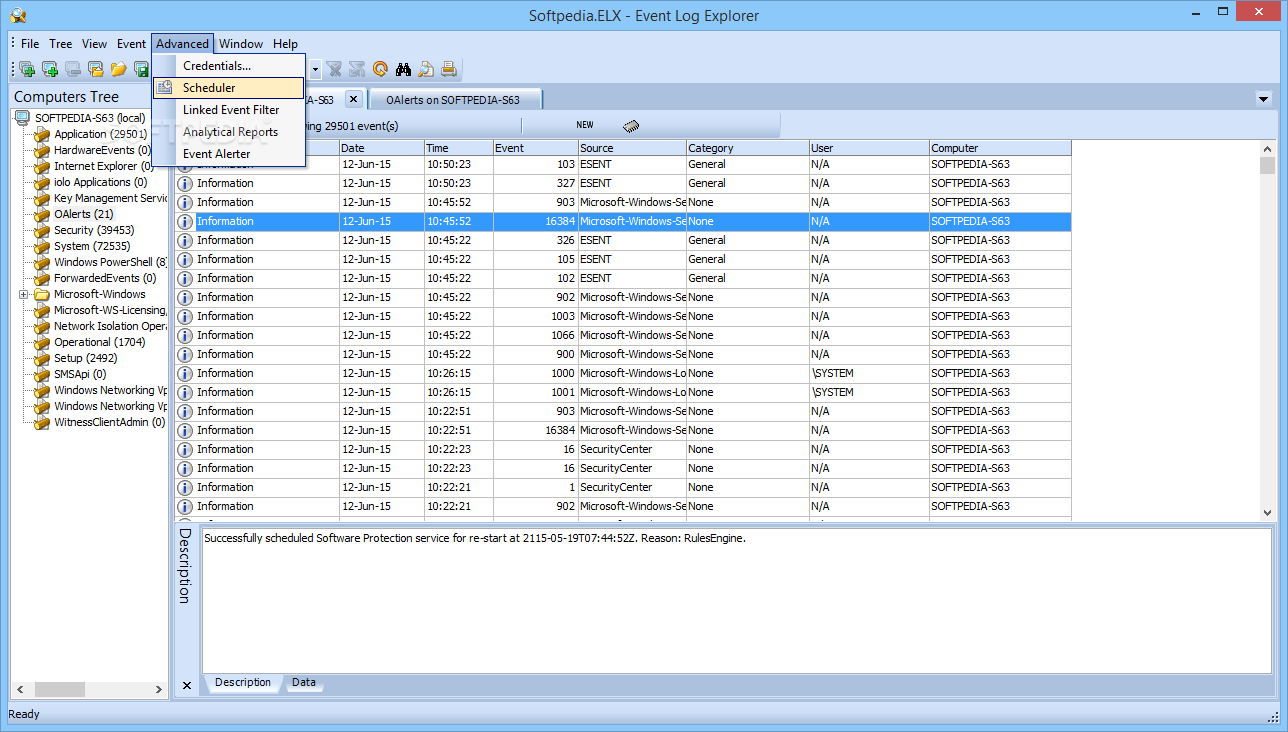This screenshot has height=732, width=1288.
Task: Select SMSApi (0) in the tree
Action: click(80, 375)
